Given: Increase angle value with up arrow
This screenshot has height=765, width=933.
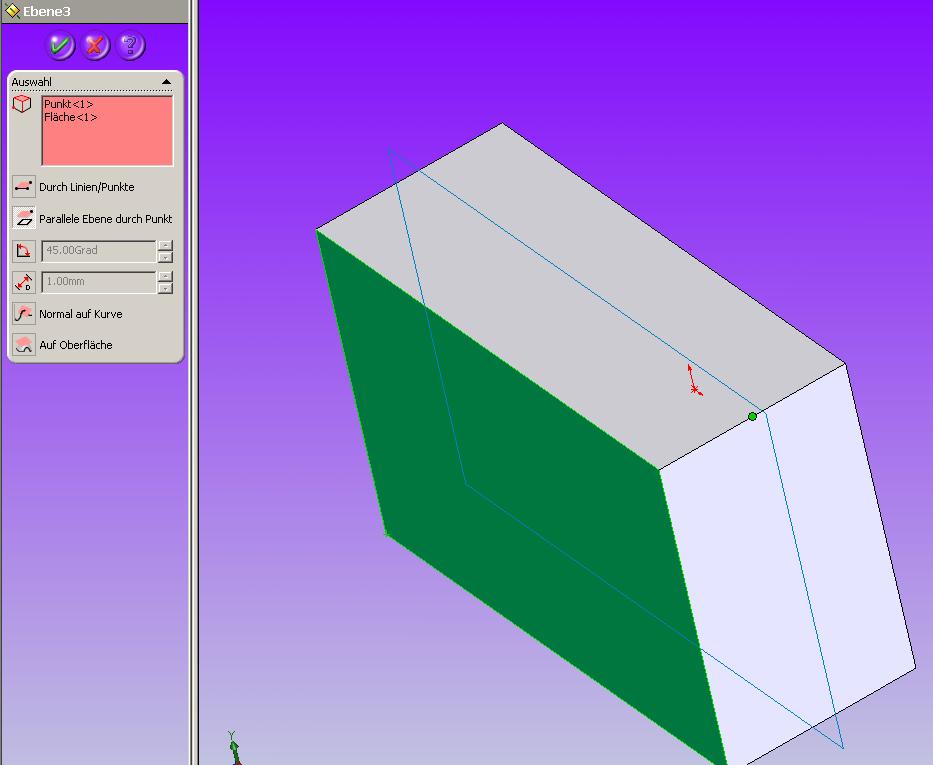Looking at the screenshot, I should tap(165, 245).
